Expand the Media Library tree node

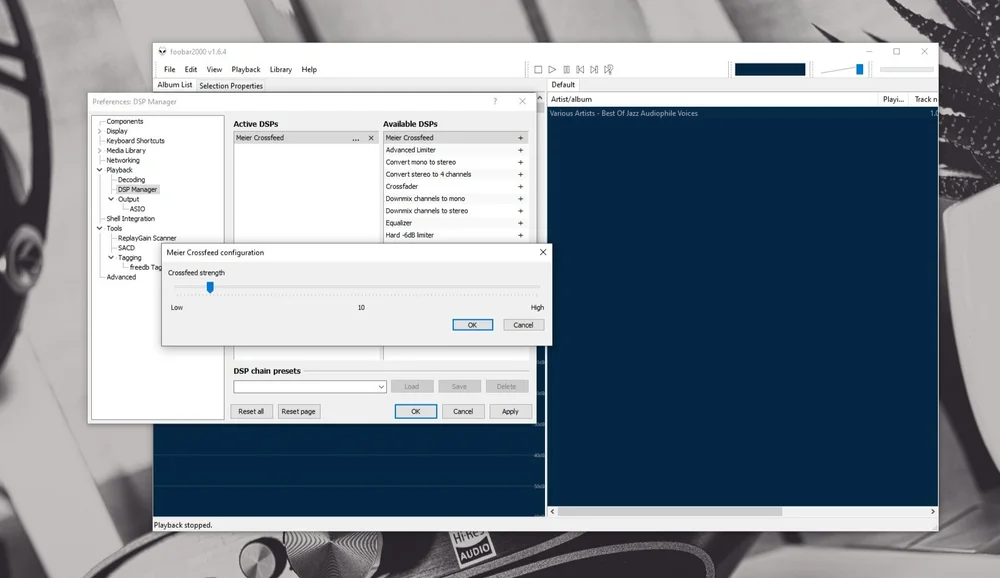coord(99,151)
